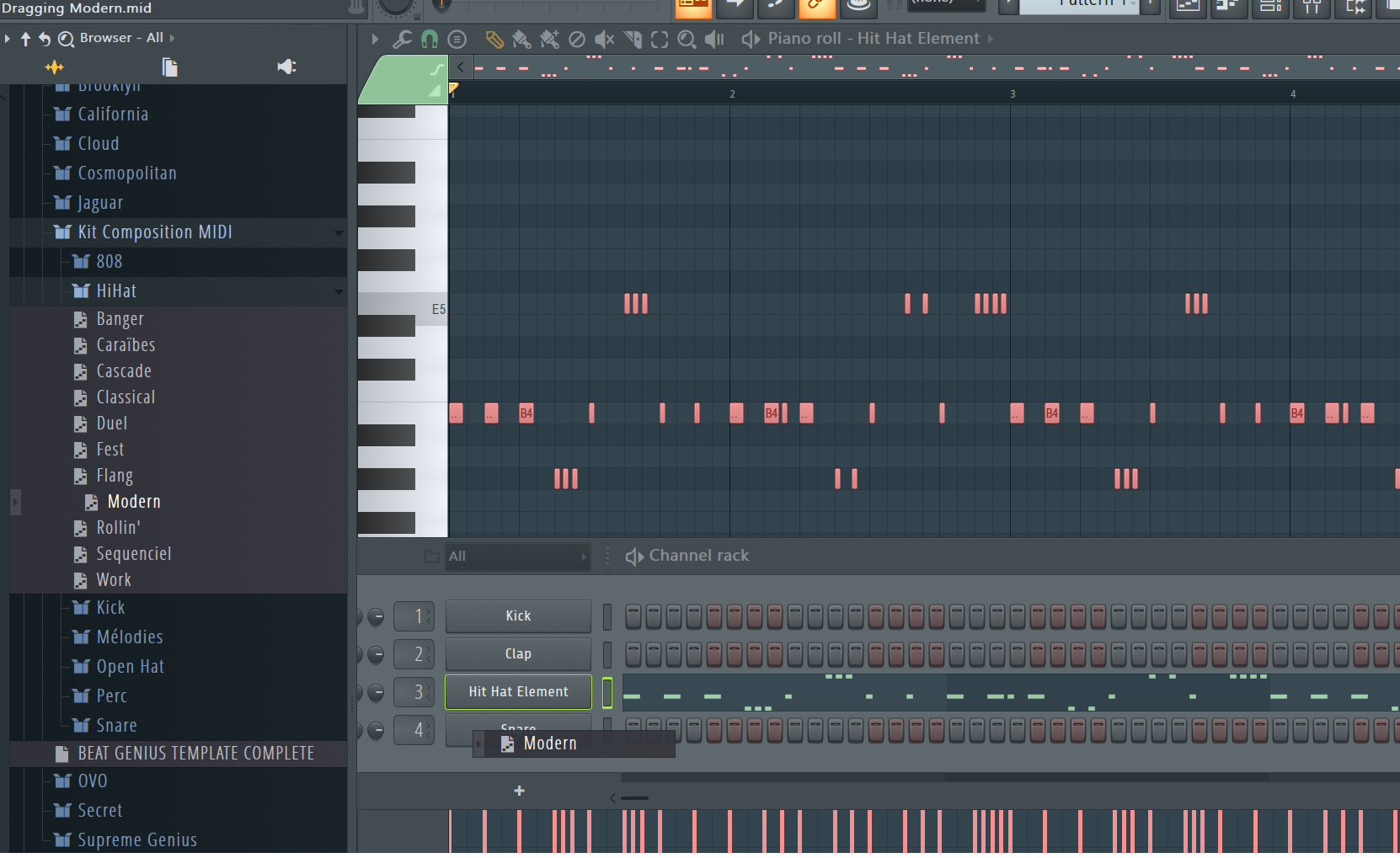
Task: Open the Supreme Genius folder
Action: click(x=137, y=840)
